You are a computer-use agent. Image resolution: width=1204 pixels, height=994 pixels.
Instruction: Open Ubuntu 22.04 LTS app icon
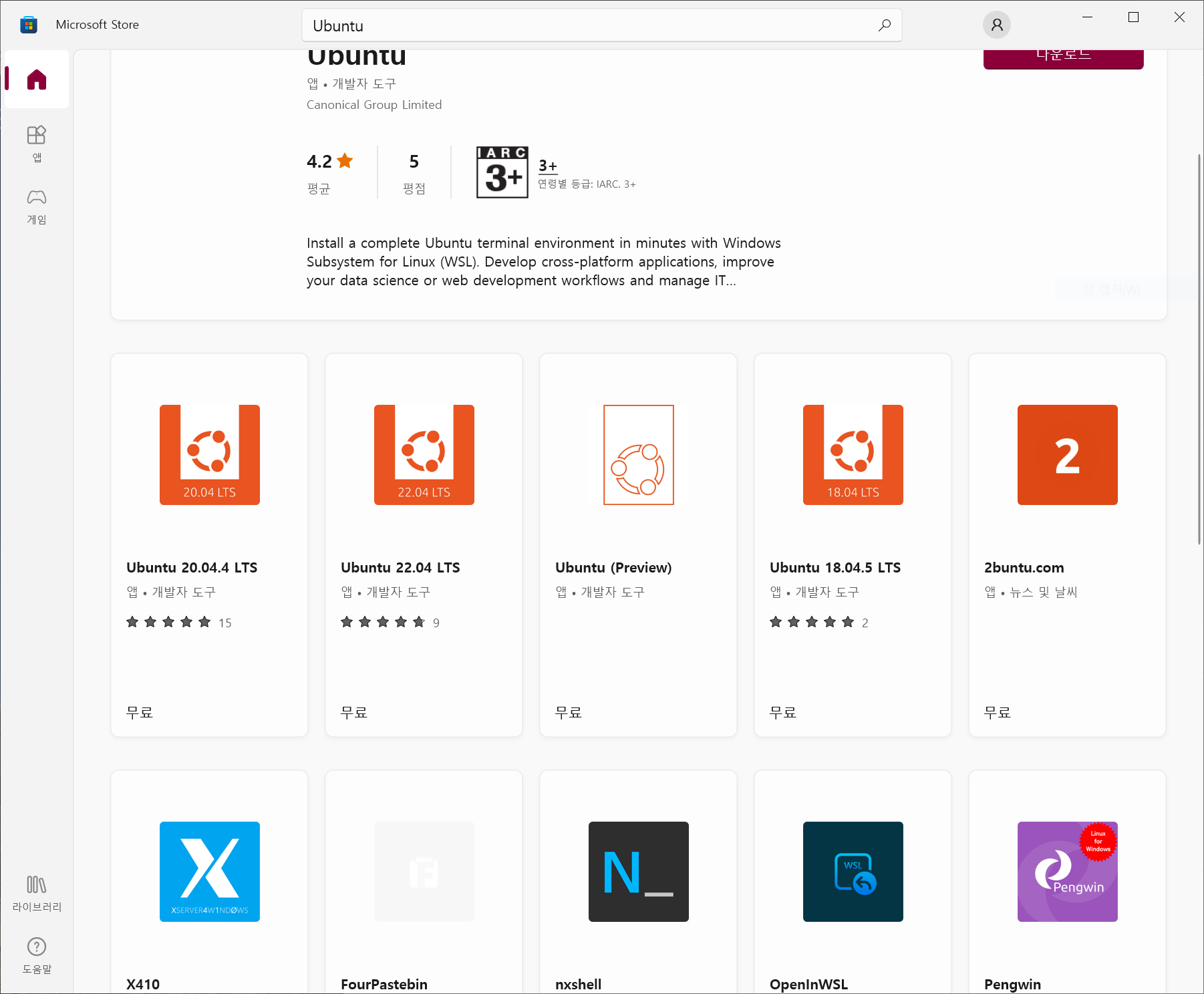coord(424,455)
